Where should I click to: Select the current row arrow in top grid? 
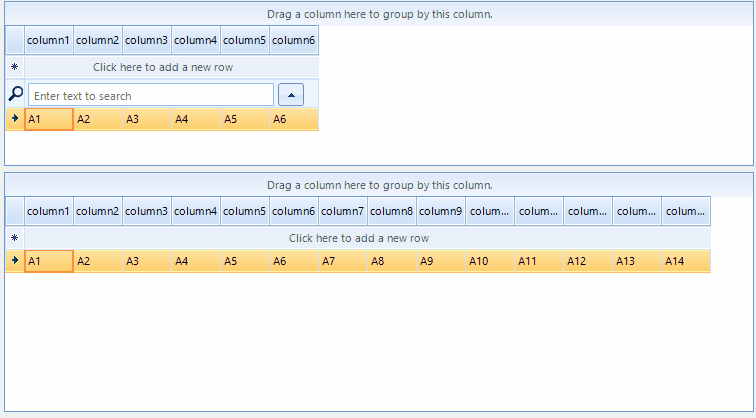click(15, 119)
